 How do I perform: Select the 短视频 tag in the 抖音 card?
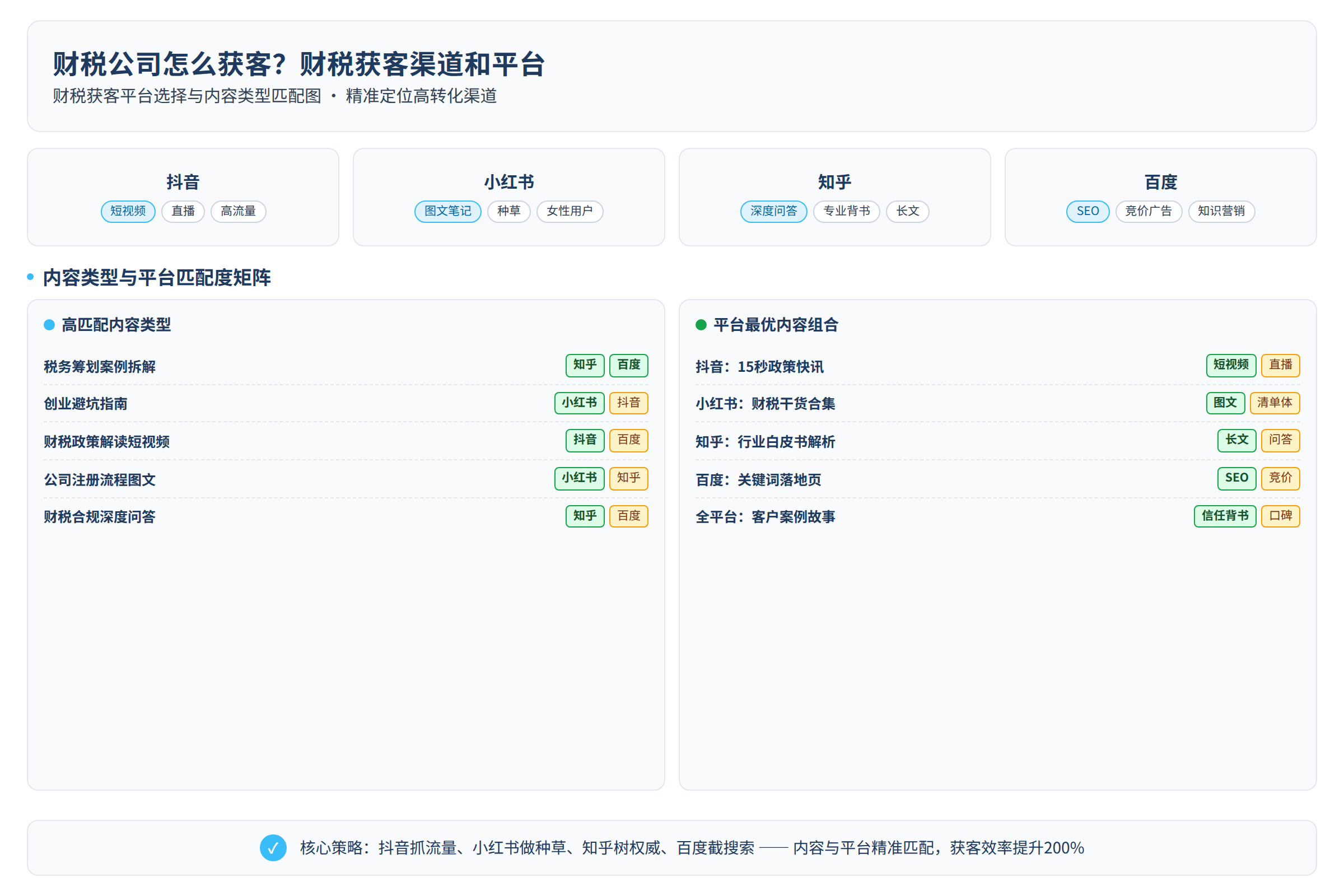pos(128,212)
